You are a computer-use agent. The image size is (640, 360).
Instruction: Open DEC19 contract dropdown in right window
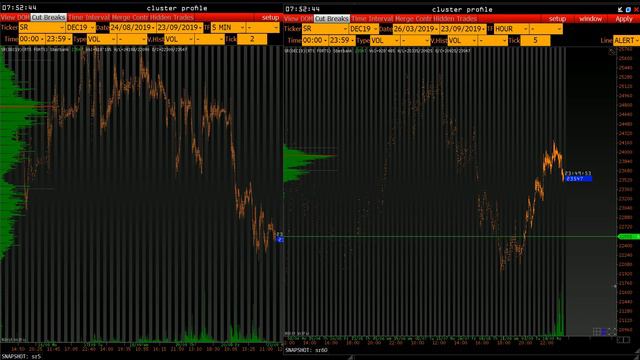(x=364, y=29)
